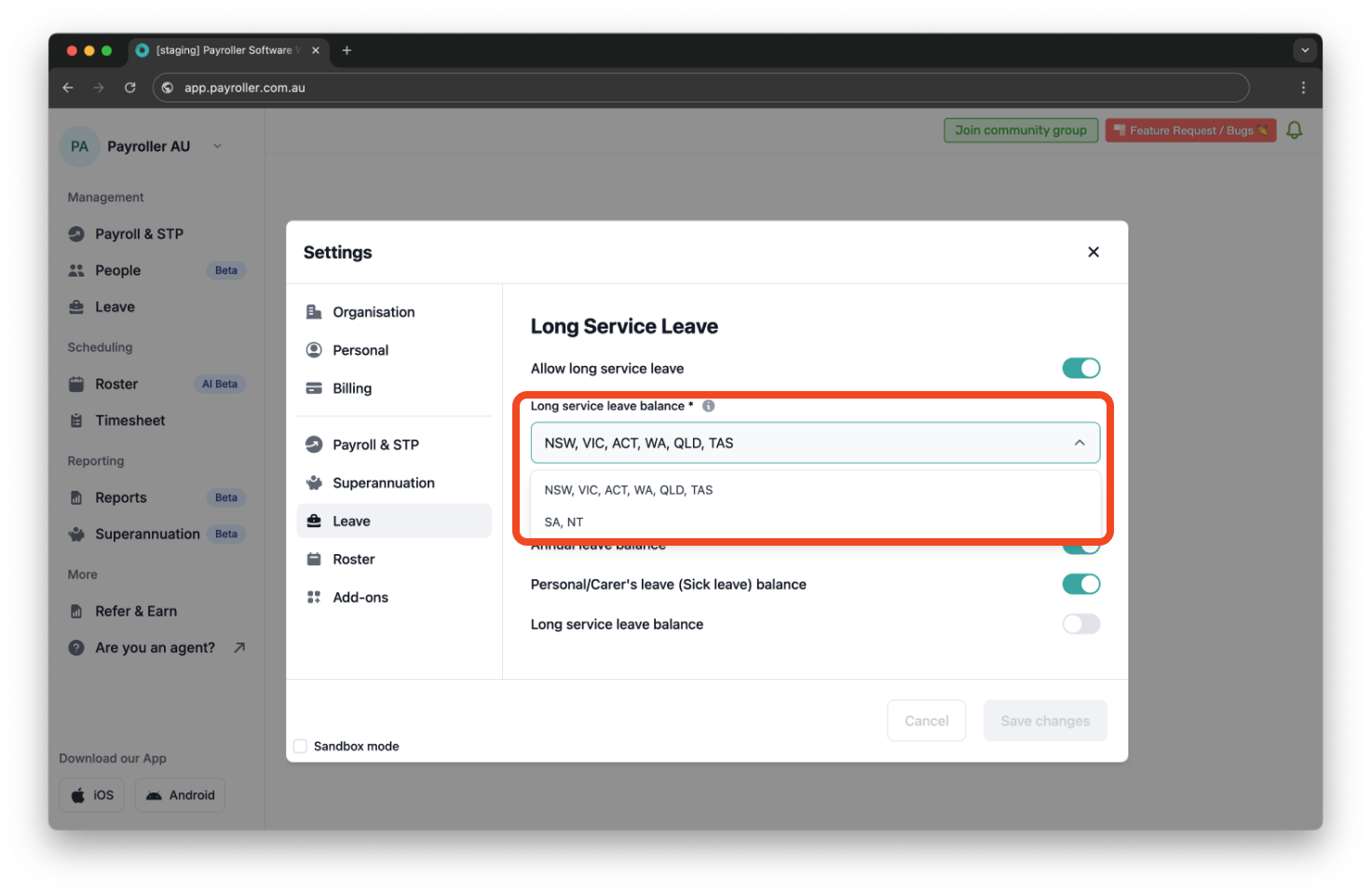Open Billing settings
Screen dimensions: 1372x894
pos(352,388)
